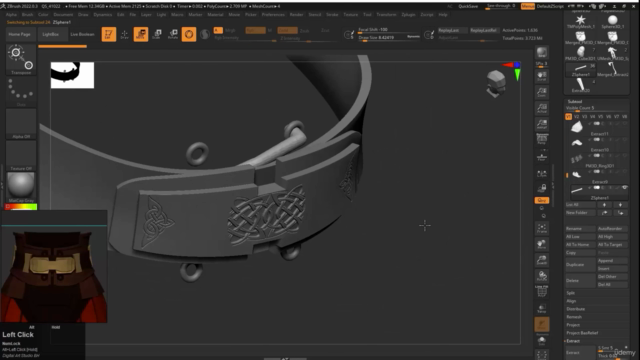Select the Move transform icon
Image resolution: width=640 pixels, height=360 pixels.
141,34
